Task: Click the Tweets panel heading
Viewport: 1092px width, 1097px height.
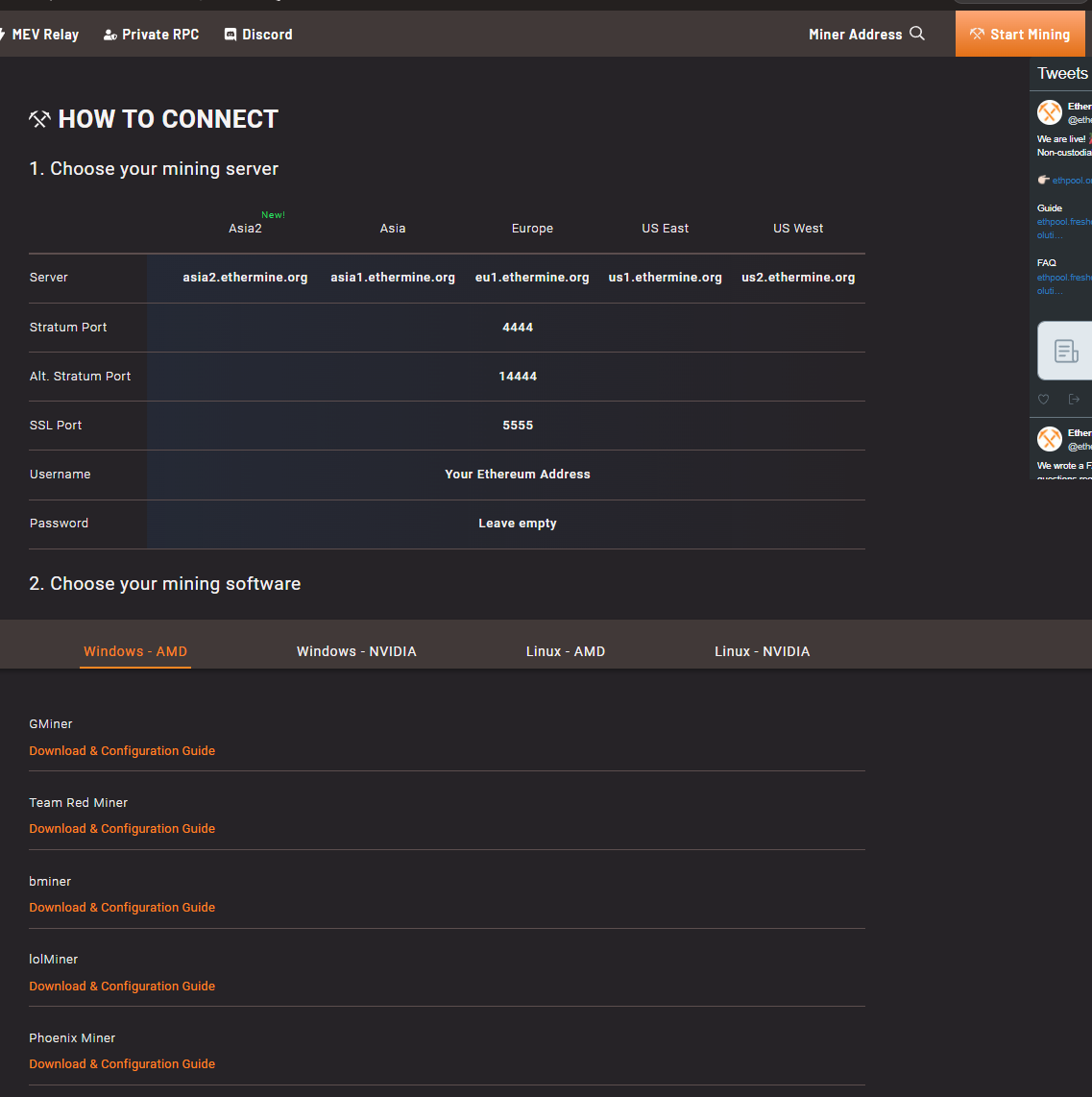Action: pos(1062,73)
